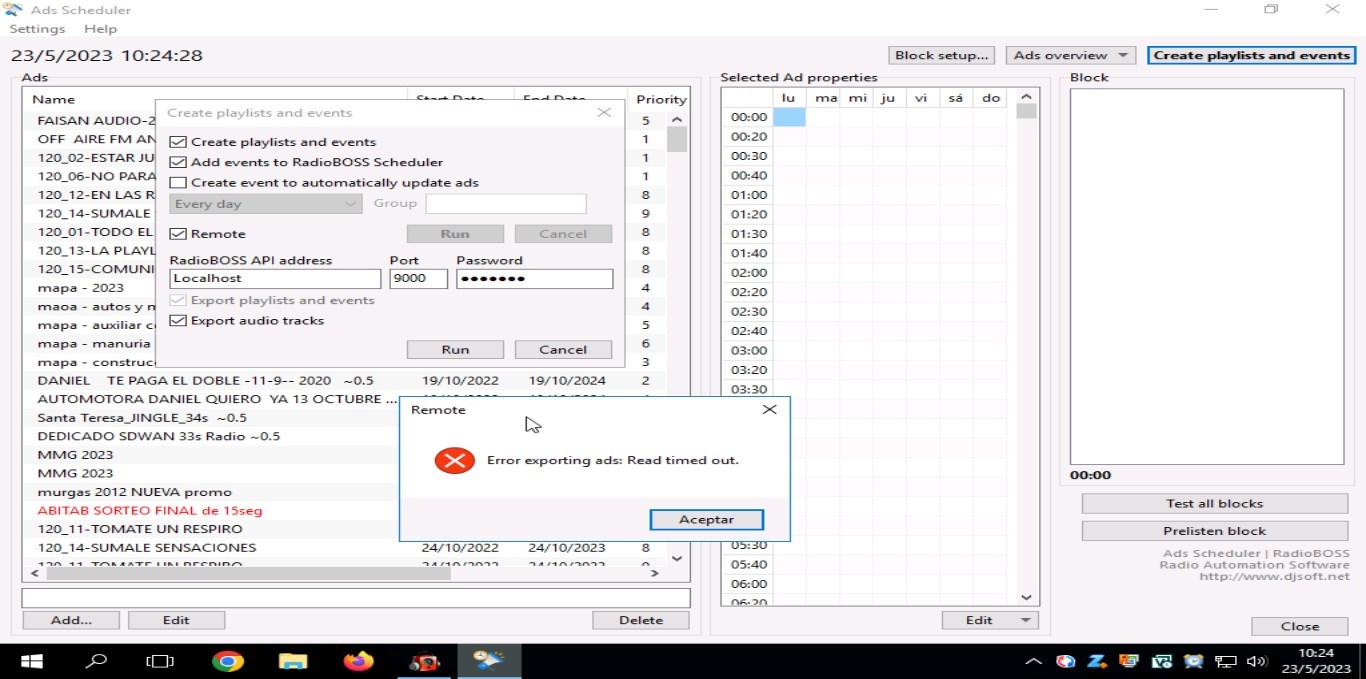
Task: Close the Create playlists and events dialog
Action: point(604,113)
